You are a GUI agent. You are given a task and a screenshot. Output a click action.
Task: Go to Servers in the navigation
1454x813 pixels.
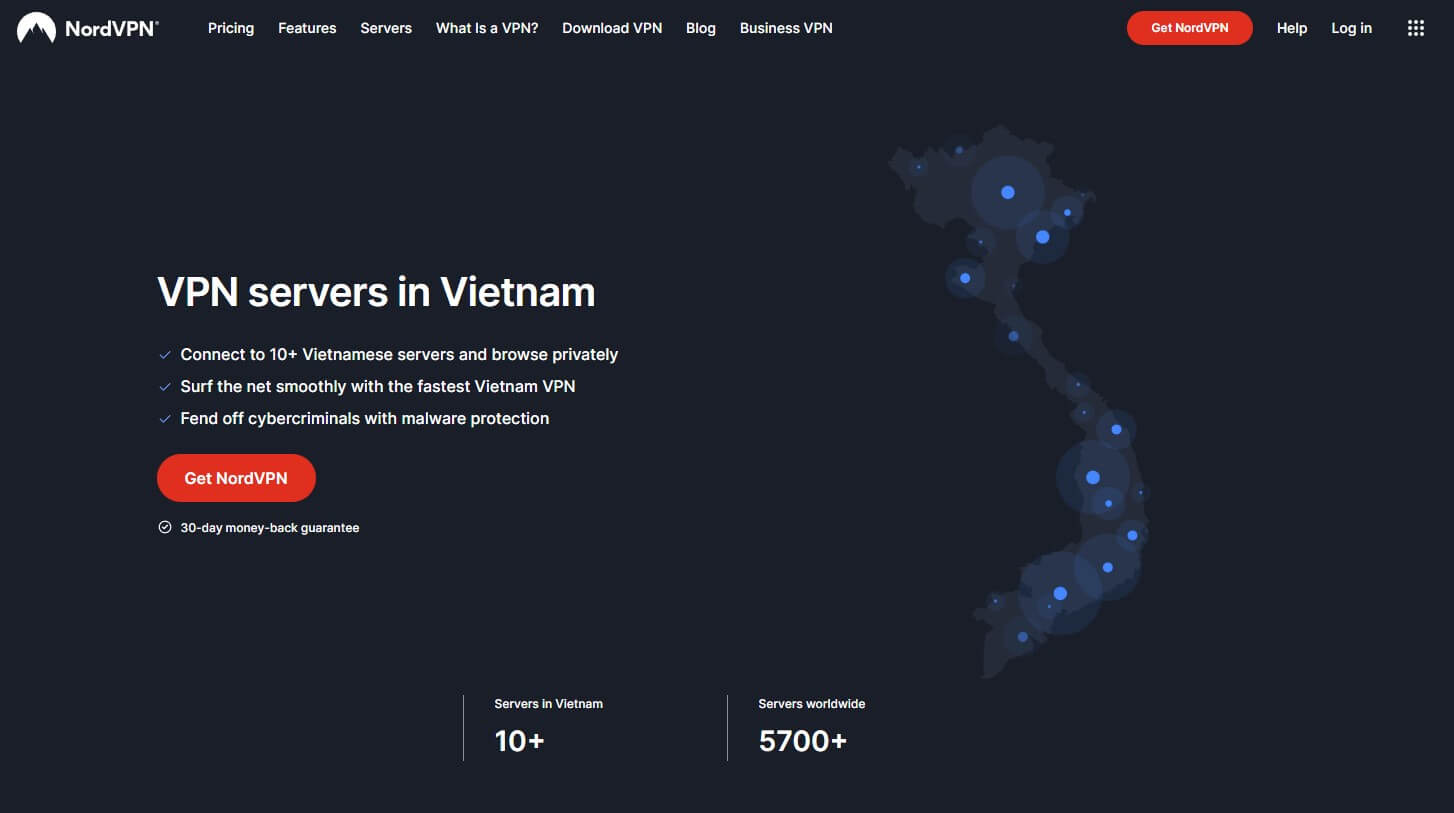[386, 28]
